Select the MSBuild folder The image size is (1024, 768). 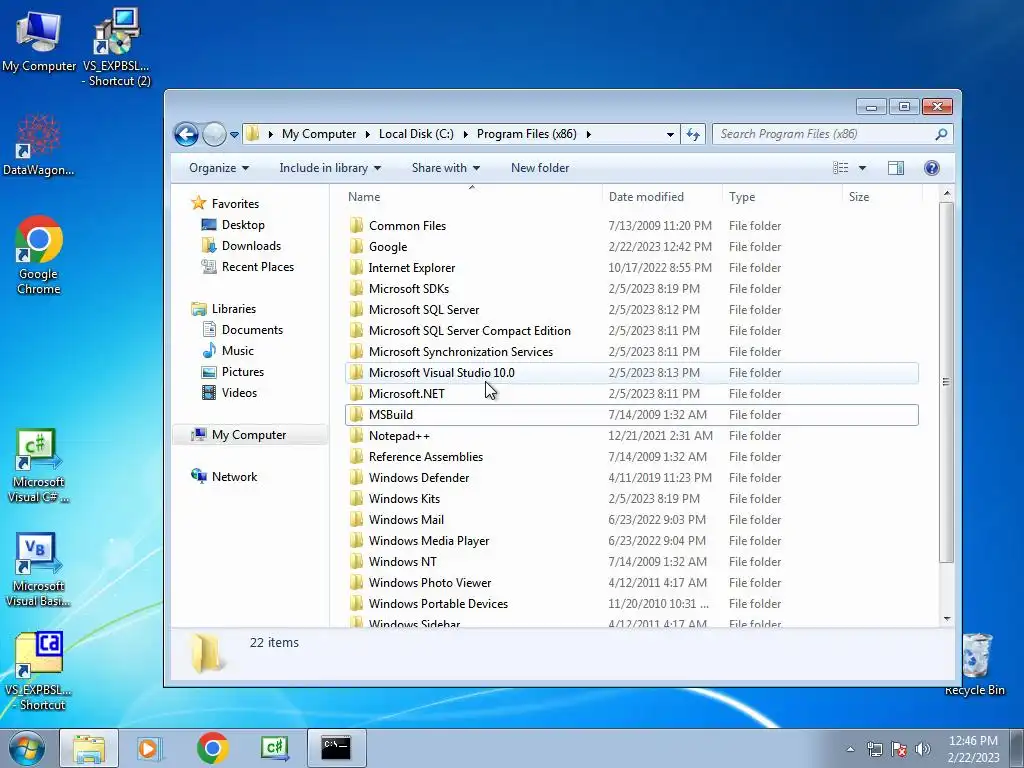coord(632,415)
